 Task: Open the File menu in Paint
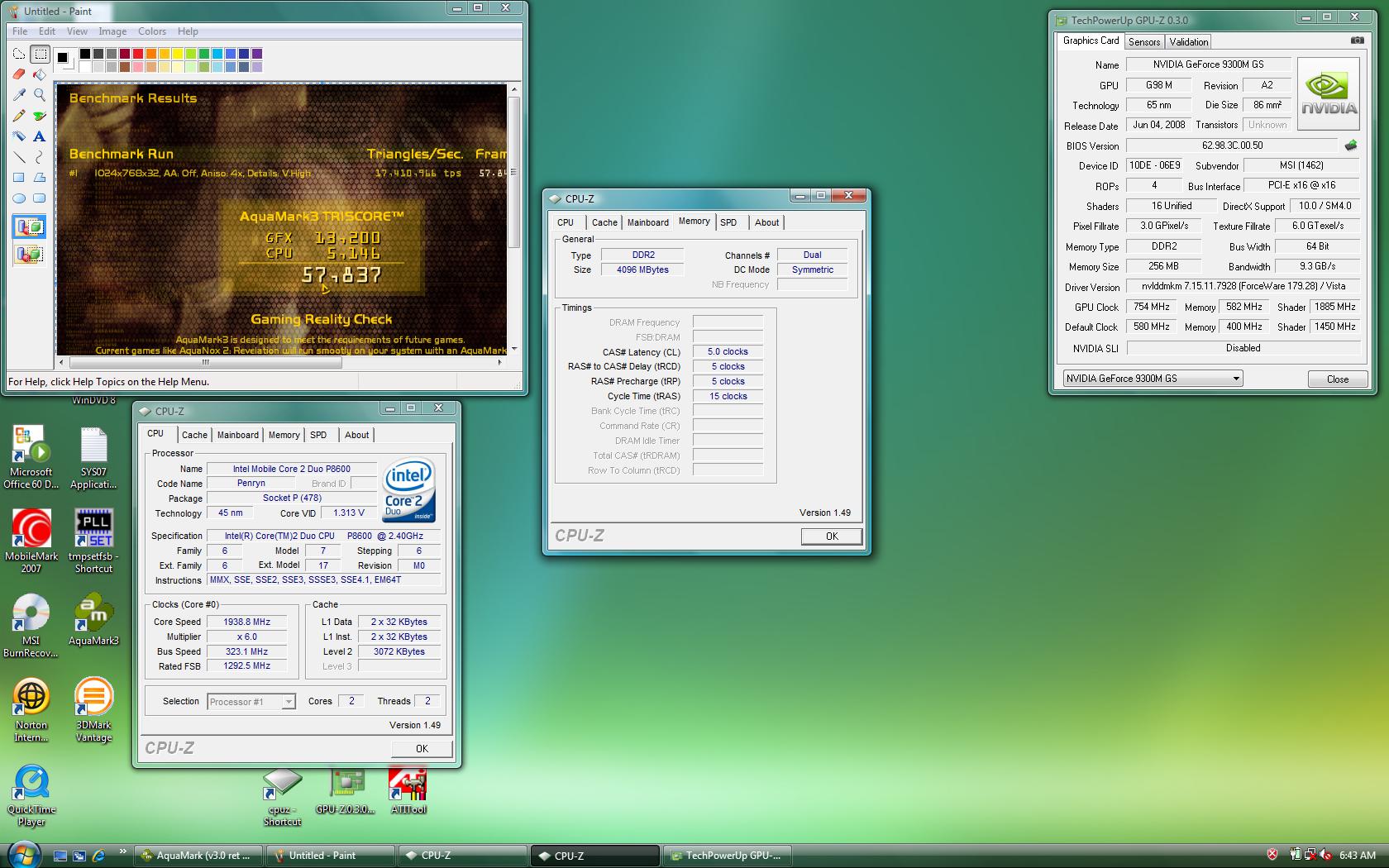20,31
